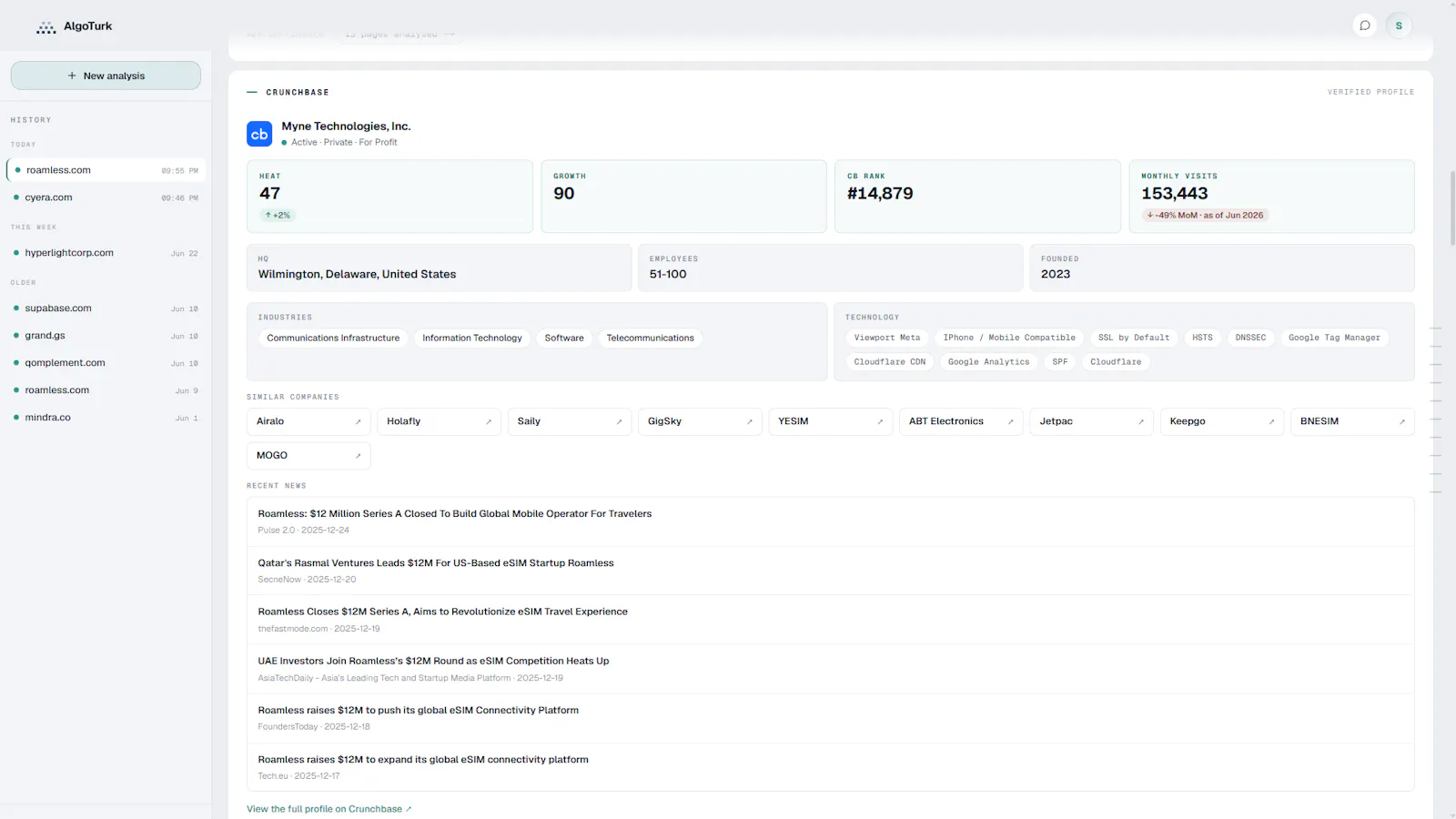Open hyperlightcorp.com history entry
Viewport: 1456px width, 819px height.
106,253
